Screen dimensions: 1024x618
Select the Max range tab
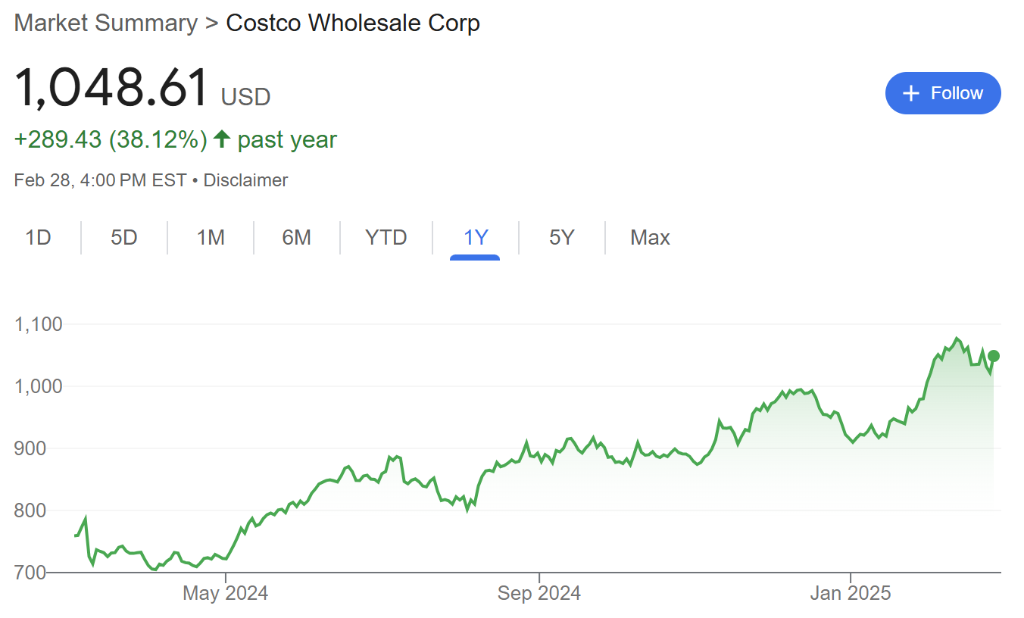click(650, 237)
